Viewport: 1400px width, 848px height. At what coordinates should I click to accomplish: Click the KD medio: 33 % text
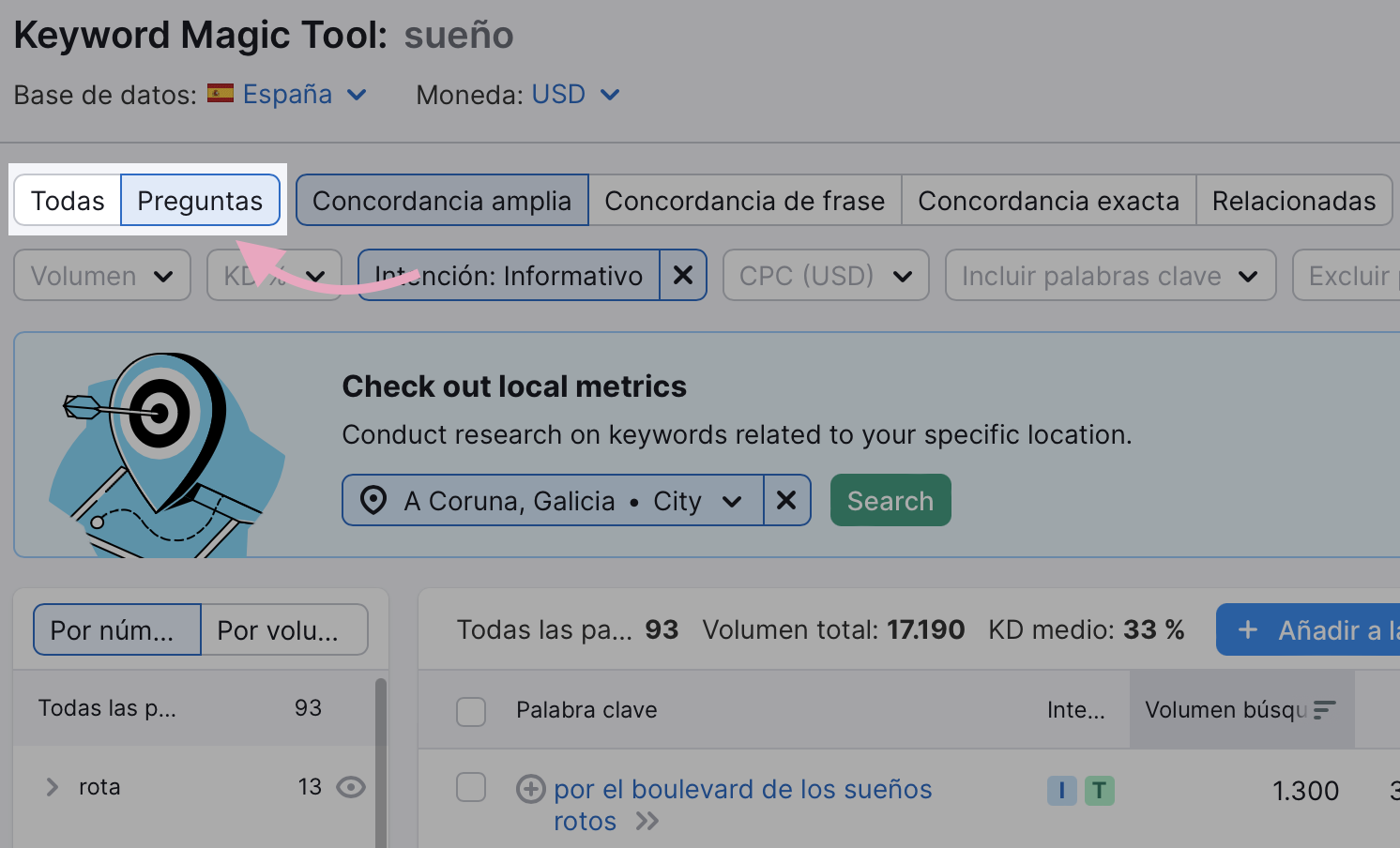[x=1086, y=629]
